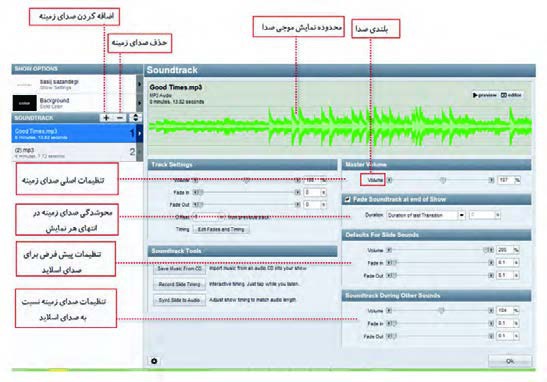Image resolution: width=547 pixels, height=382 pixels.
Task: Click the Record Slide Timing button
Action: coord(179,285)
